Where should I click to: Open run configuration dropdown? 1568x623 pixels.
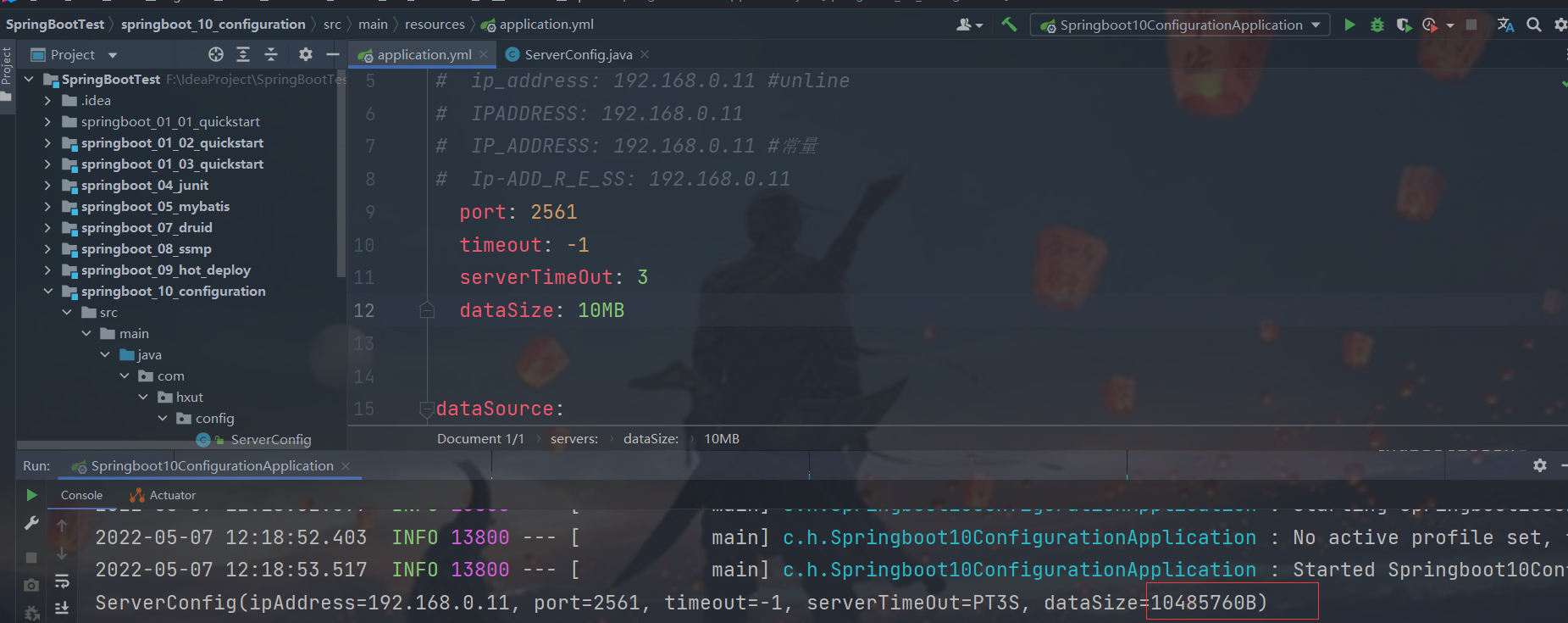click(x=1180, y=25)
